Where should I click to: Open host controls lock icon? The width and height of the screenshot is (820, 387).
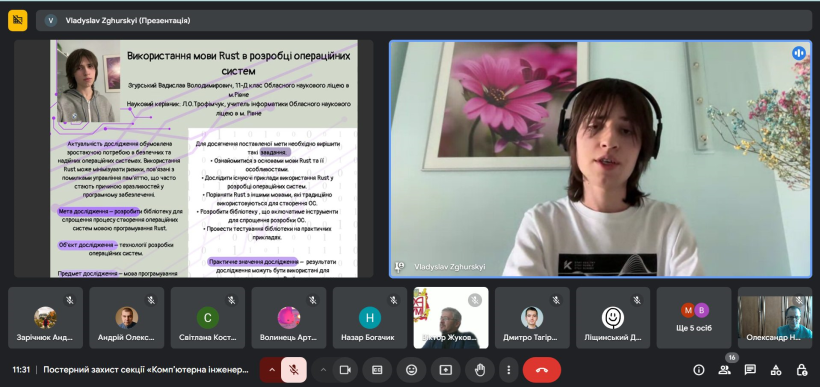point(801,370)
